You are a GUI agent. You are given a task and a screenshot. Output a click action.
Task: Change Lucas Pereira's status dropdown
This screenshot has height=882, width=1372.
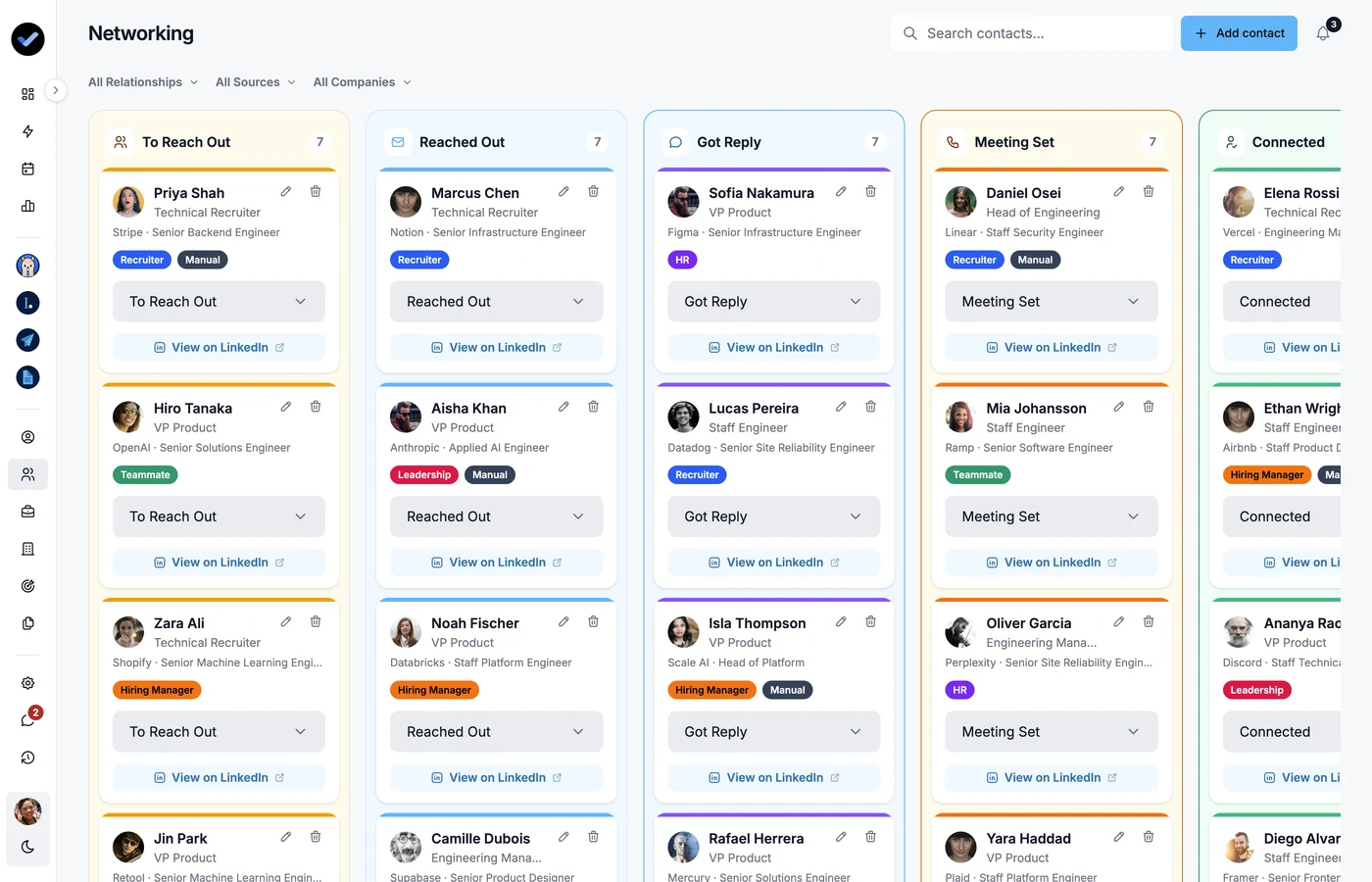(774, 516)
